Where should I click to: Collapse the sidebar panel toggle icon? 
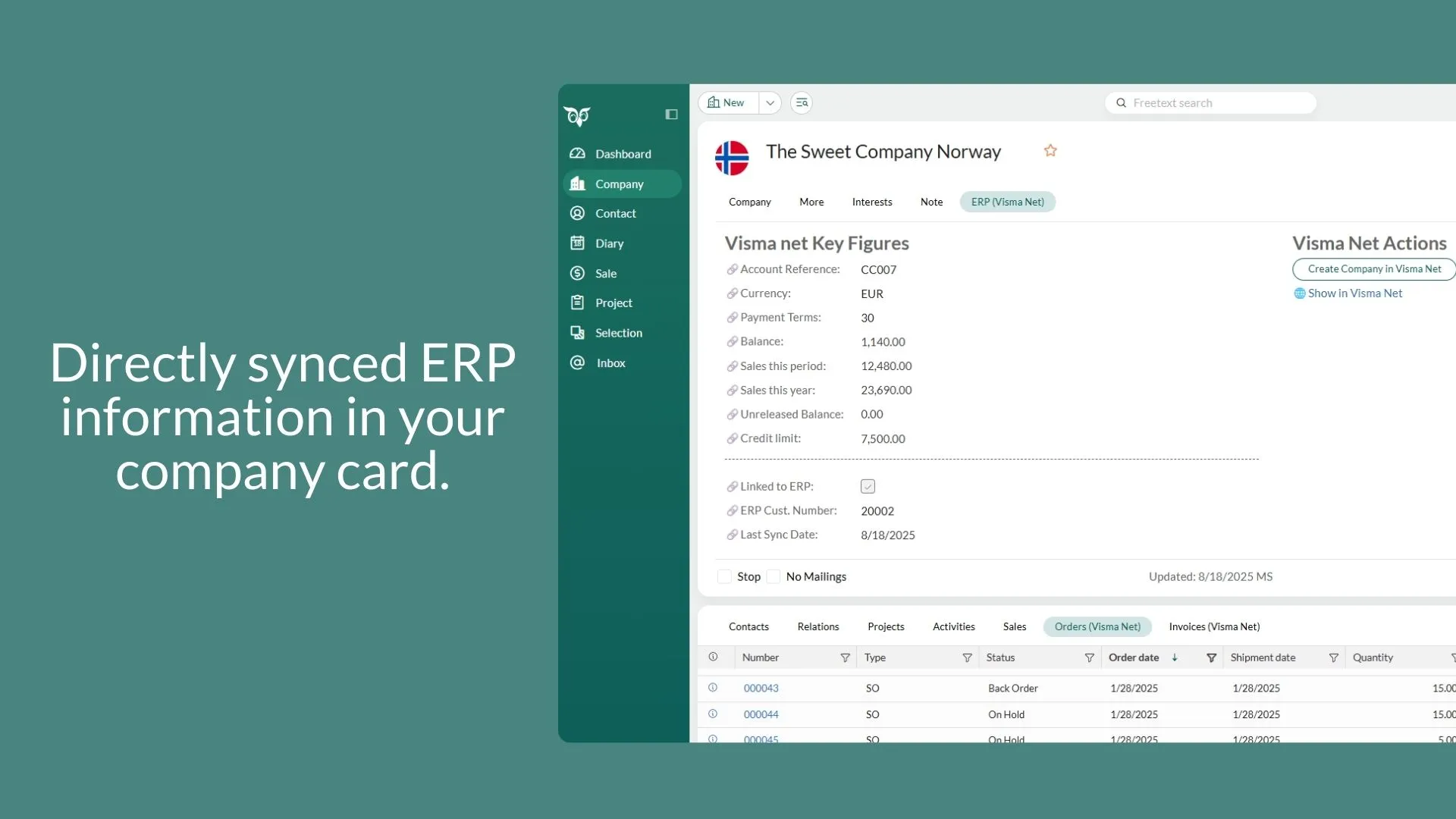[x=671, y=115]
